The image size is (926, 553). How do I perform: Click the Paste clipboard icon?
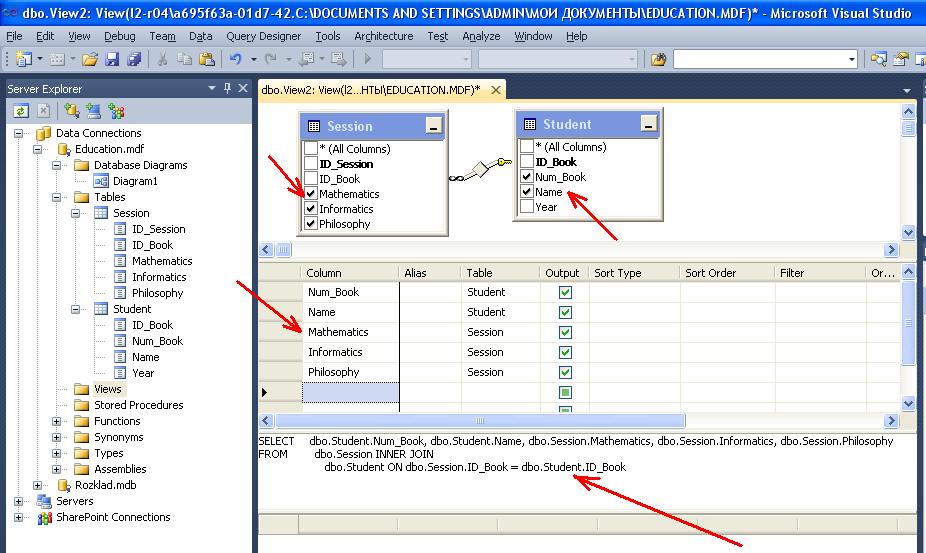[x=207, y=59]
